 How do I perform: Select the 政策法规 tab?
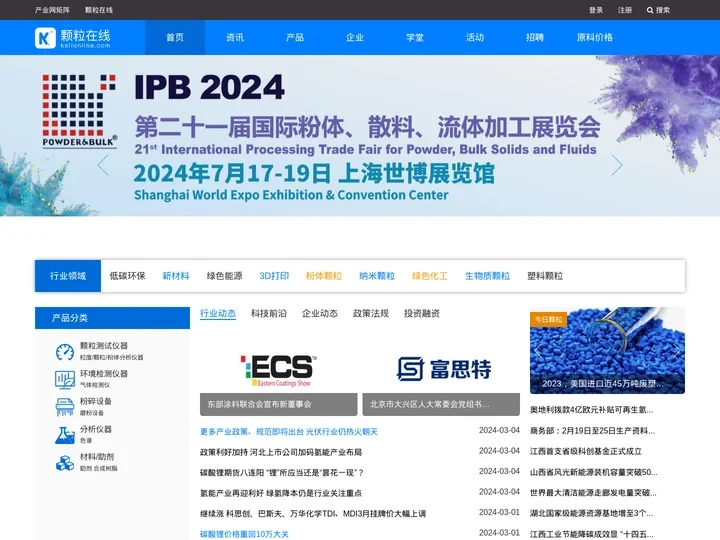point(371,314)
